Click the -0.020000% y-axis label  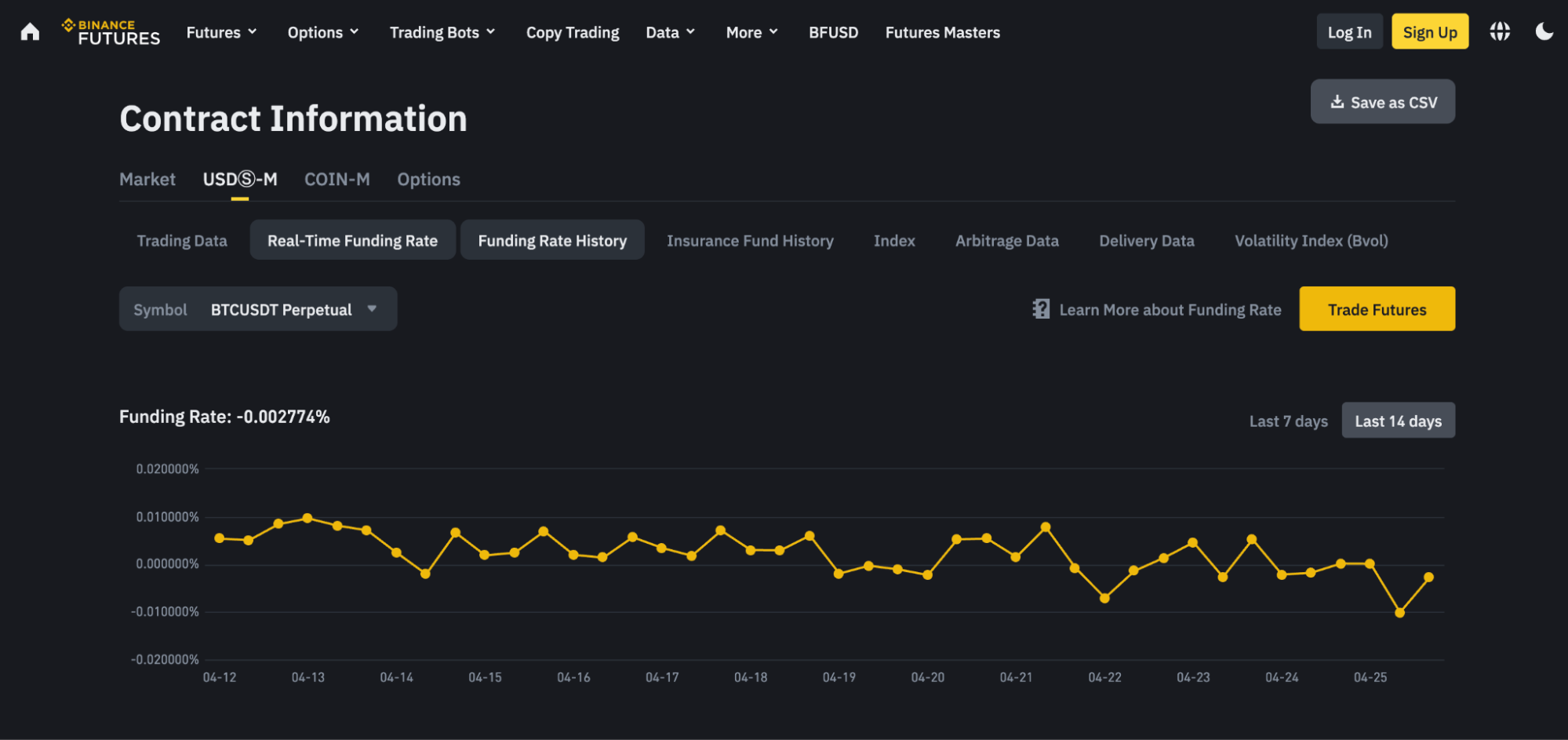[165, 660]
